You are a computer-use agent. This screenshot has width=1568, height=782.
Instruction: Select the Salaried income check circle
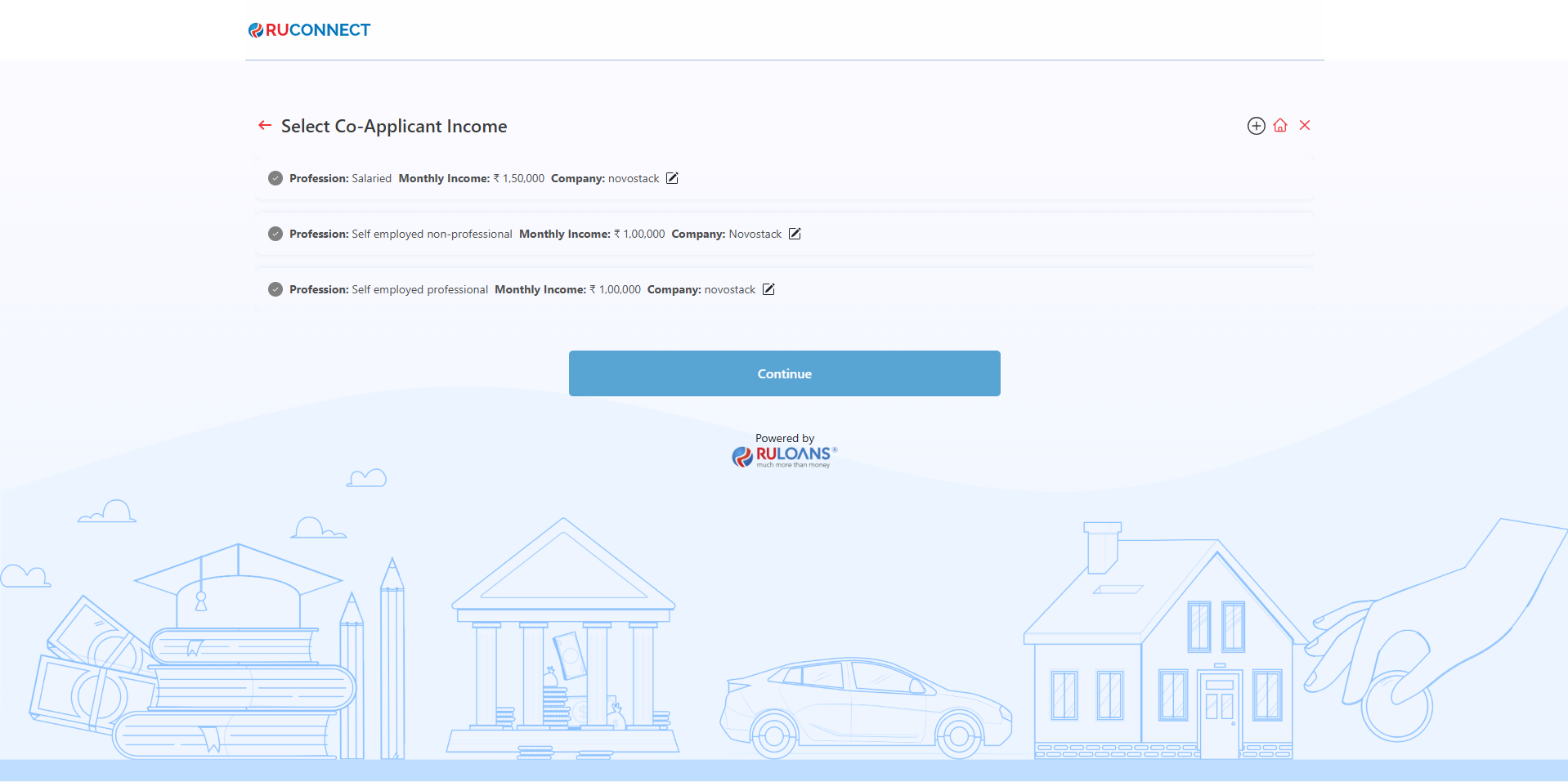[x=276, y=178]
